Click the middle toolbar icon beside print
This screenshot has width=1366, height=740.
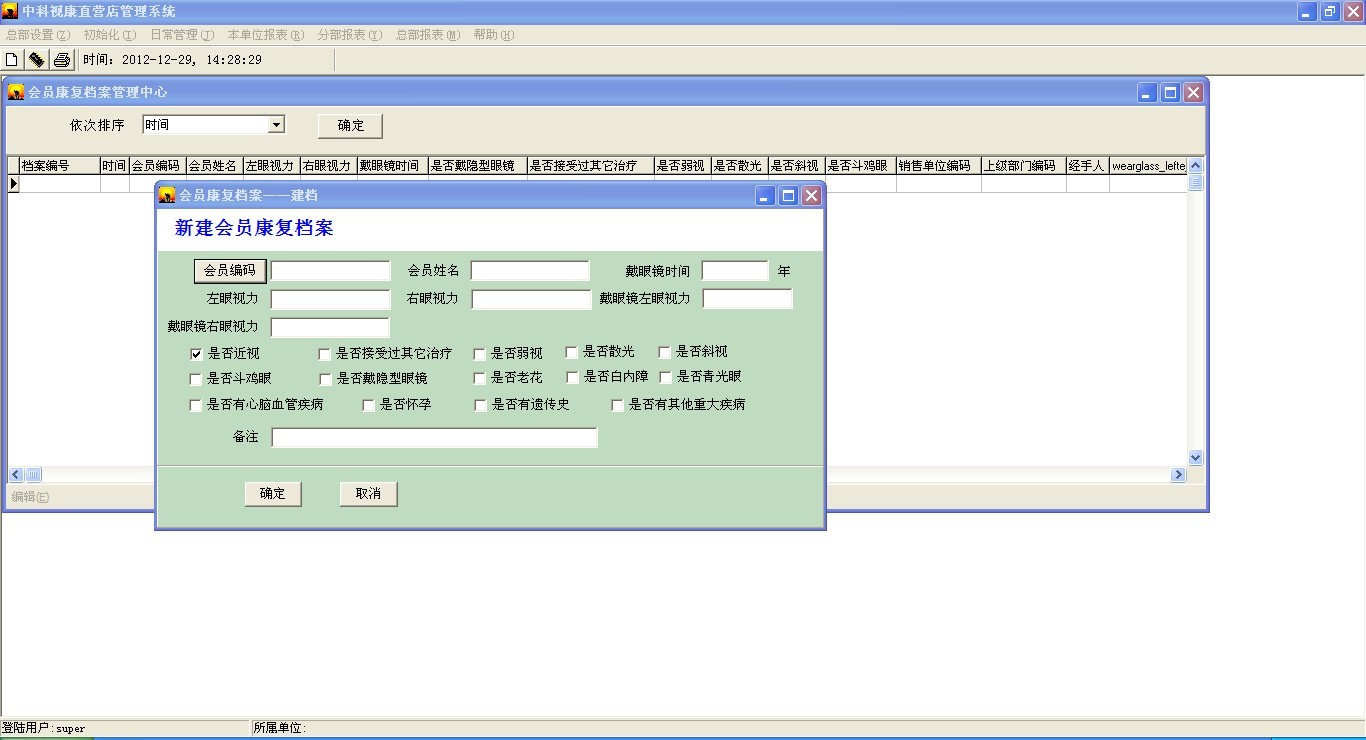pos(37,59)
